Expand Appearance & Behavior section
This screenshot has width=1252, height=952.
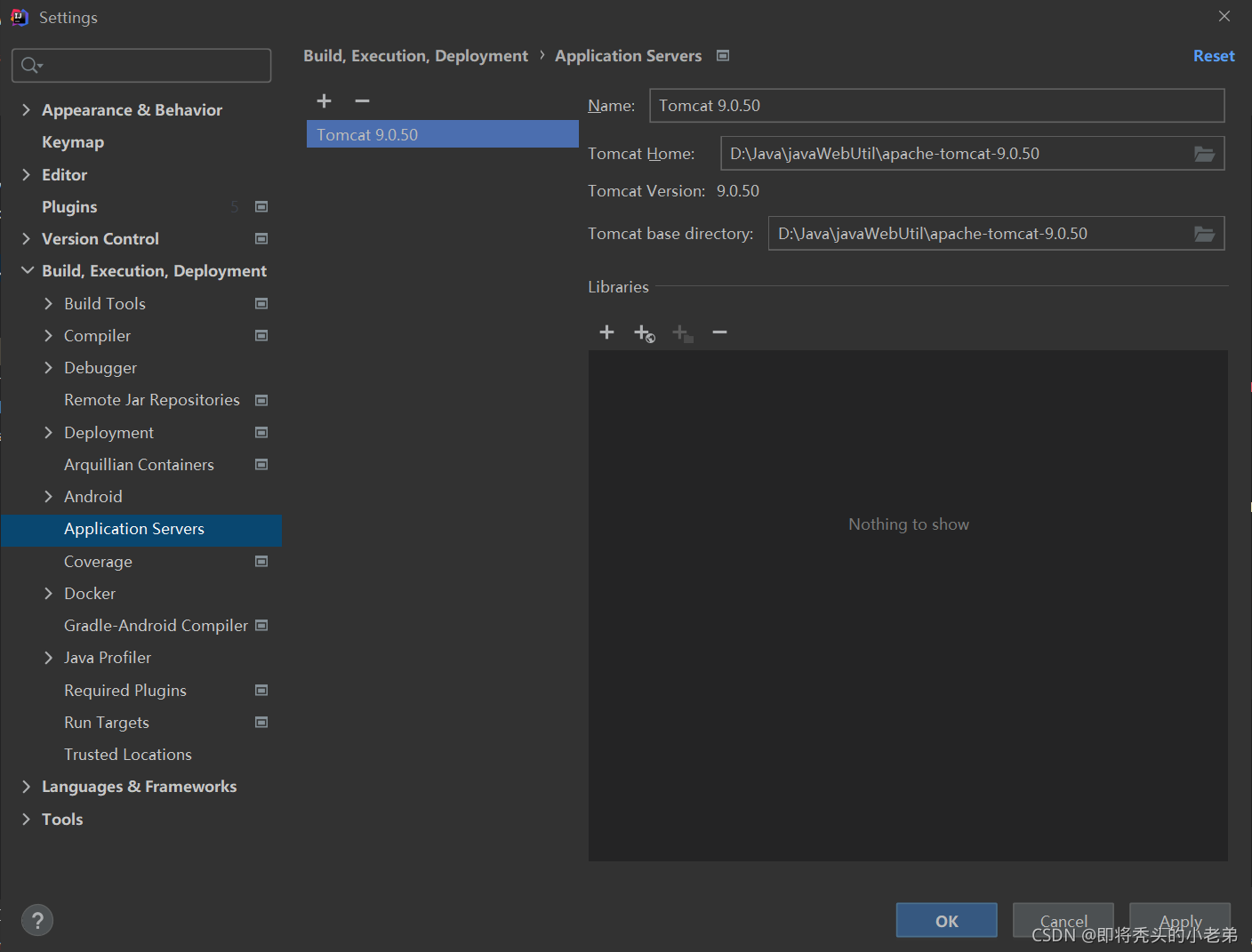[26, 110]
